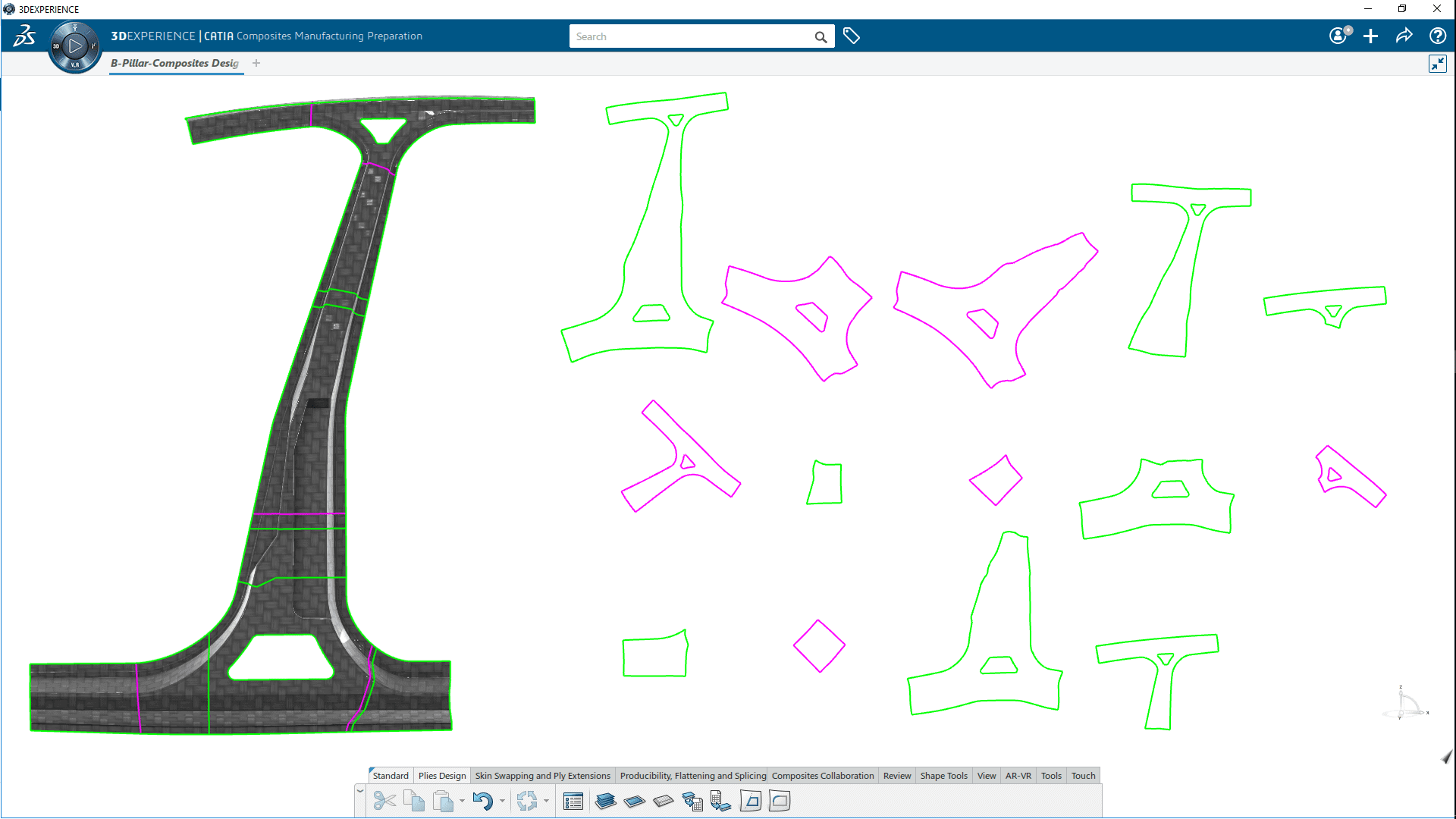Switch to the Plies Design tab
Screen dimensions: 1456x819
[440, 775]
